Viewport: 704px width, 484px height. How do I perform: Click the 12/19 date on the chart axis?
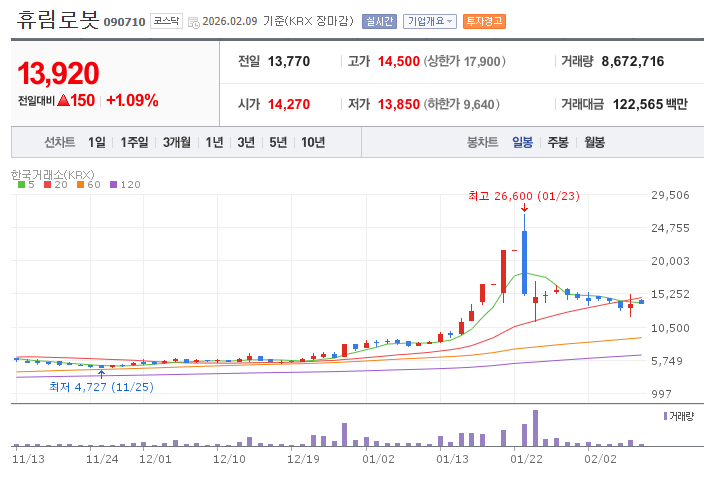pos(303,459)
